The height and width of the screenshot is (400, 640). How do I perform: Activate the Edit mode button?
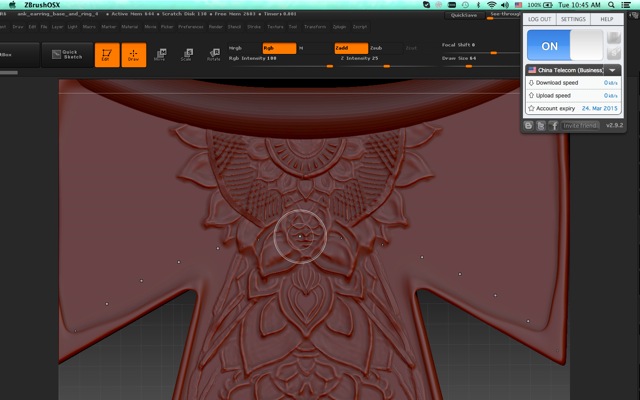click(107, 55)
